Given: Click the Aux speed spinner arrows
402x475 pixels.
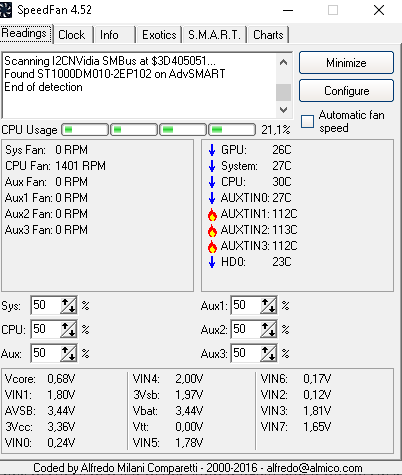Looking at the screenshot, I should tap(68, 353).
